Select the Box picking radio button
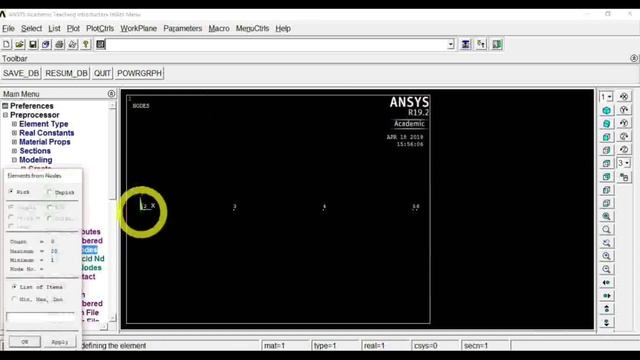 [x=49, y=207]
